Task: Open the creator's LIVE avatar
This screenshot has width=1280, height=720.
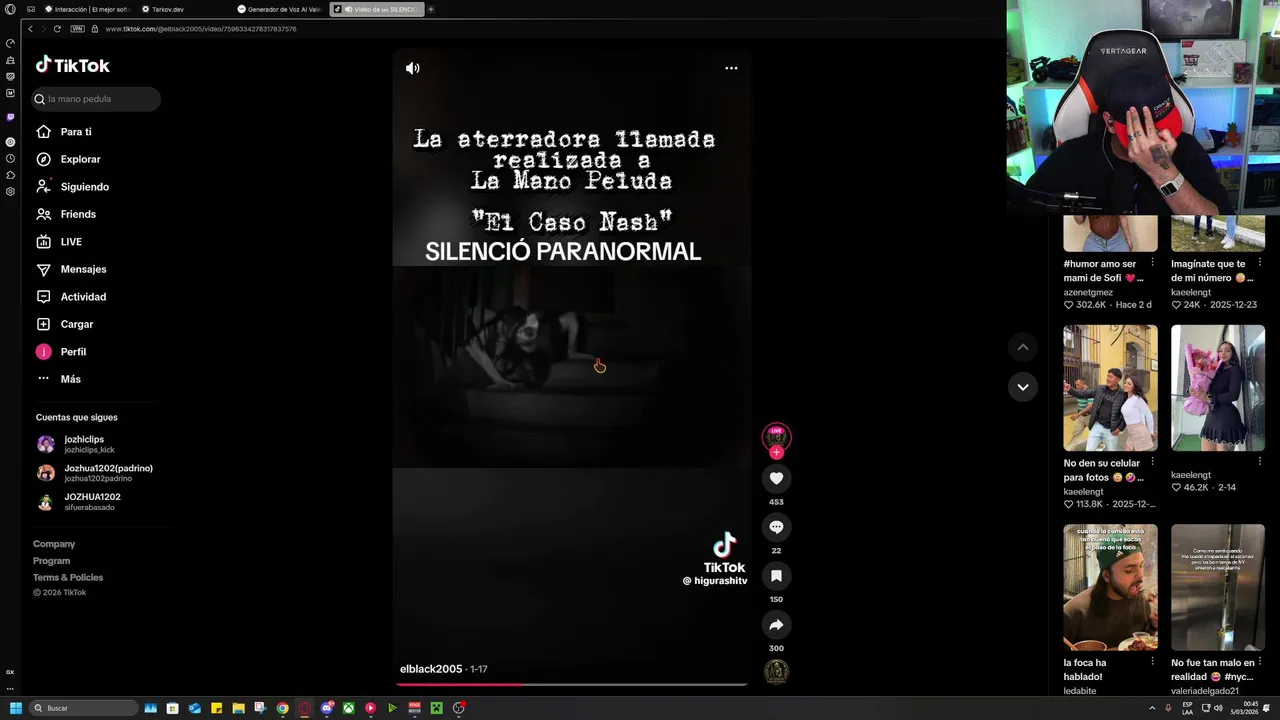Action: pos(776,437)
